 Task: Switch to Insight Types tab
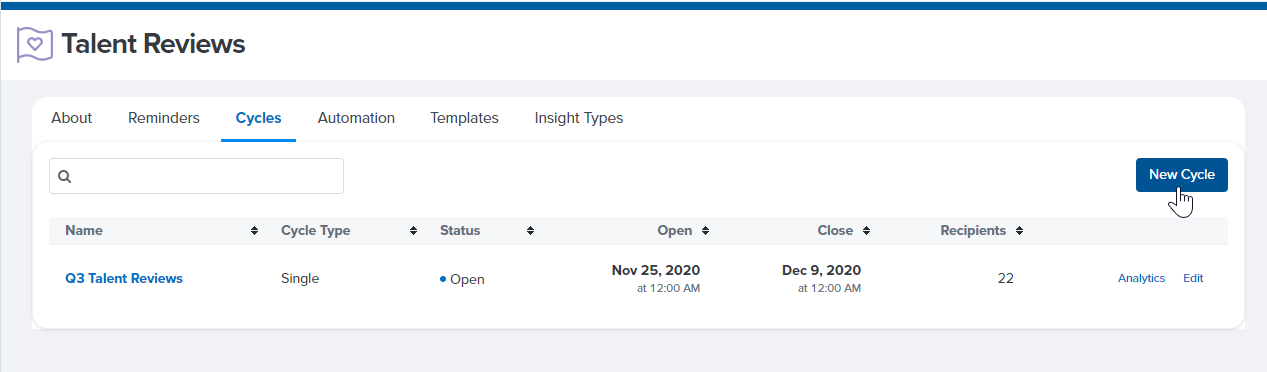pyautogui.click(x=579, y=118)
